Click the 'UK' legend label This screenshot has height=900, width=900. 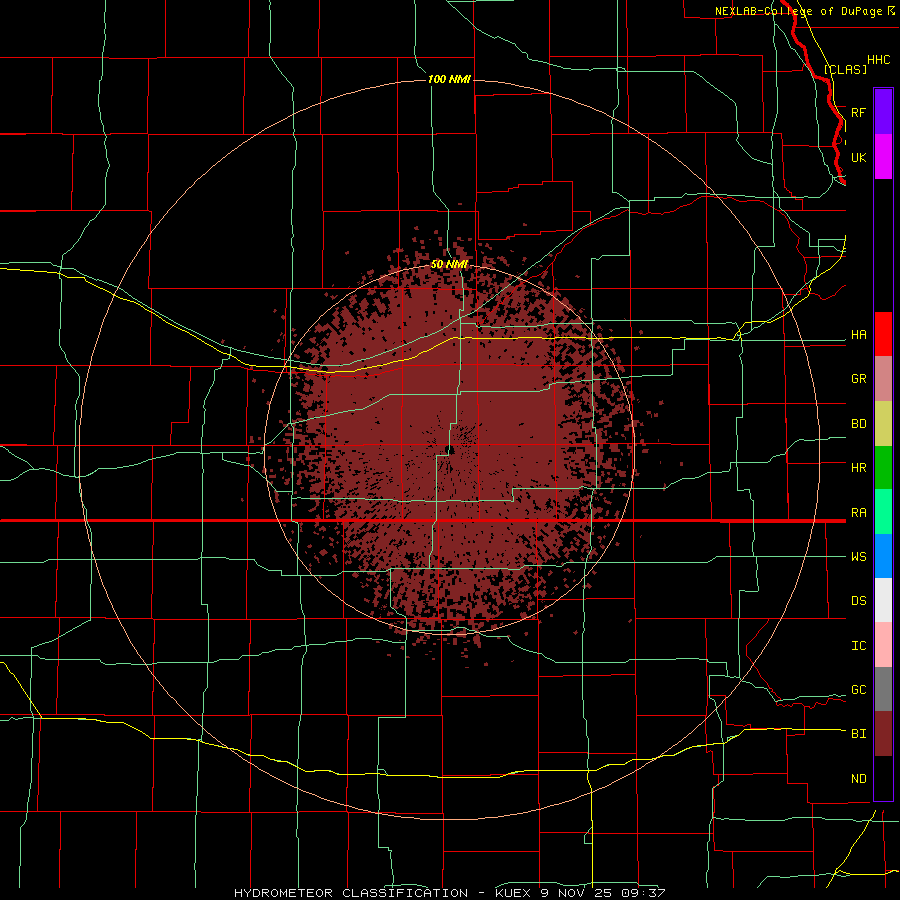(858, 157)
